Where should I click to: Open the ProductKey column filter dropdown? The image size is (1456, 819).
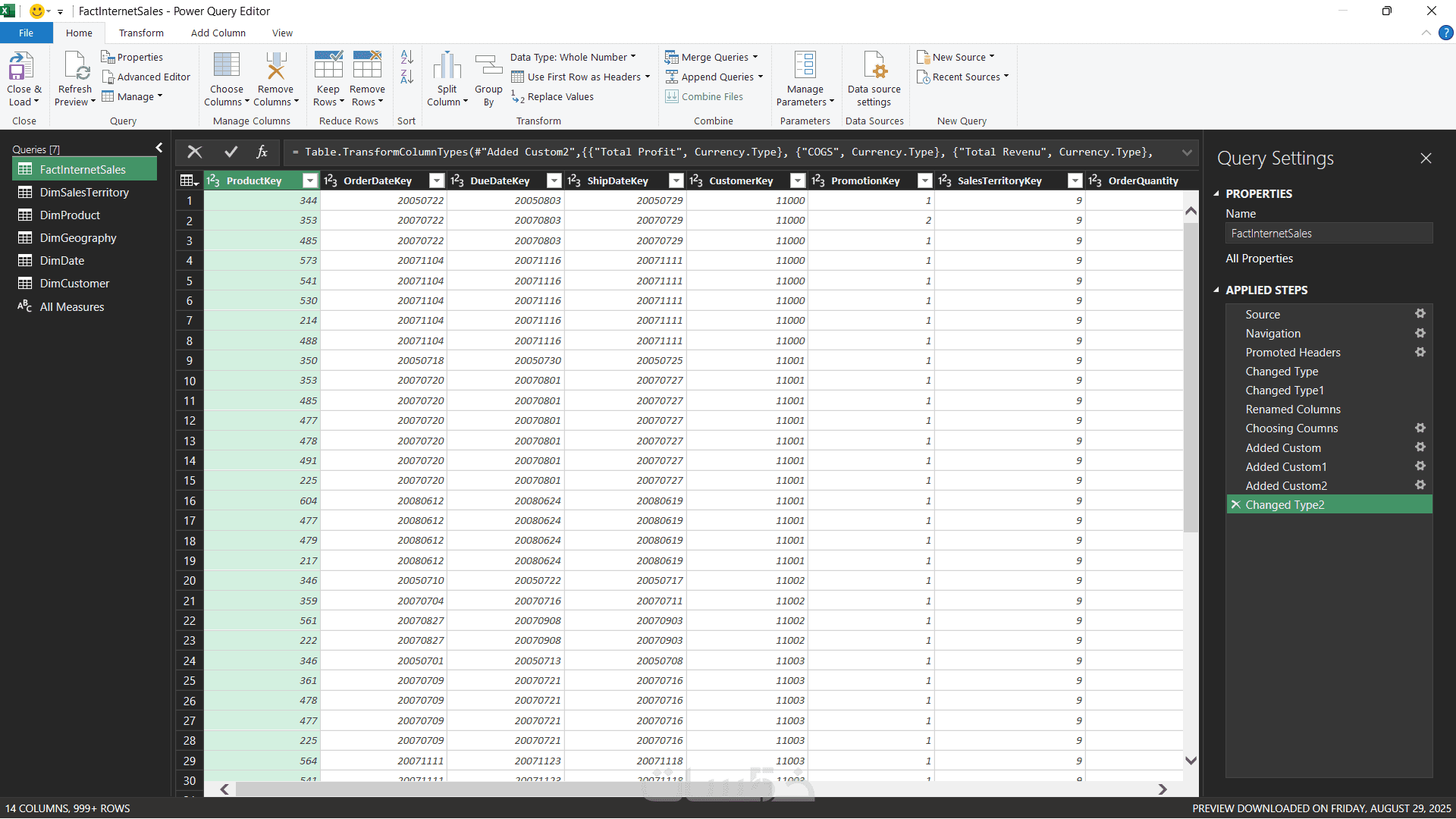coord(309,180)
